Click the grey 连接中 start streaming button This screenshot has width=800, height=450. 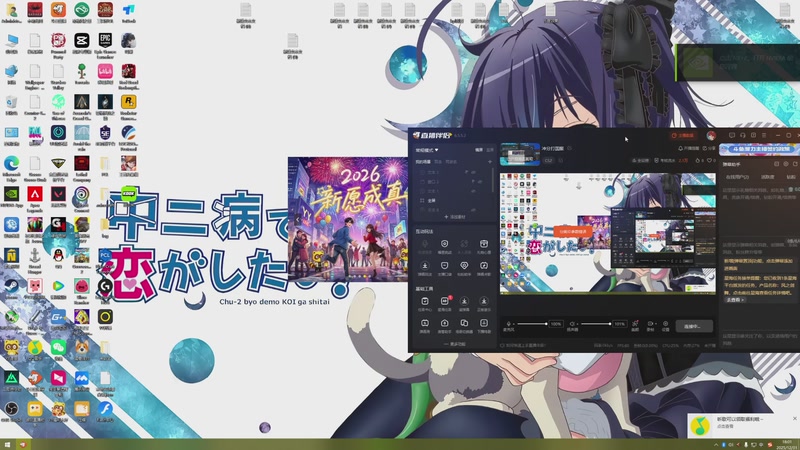click(694, 326)
